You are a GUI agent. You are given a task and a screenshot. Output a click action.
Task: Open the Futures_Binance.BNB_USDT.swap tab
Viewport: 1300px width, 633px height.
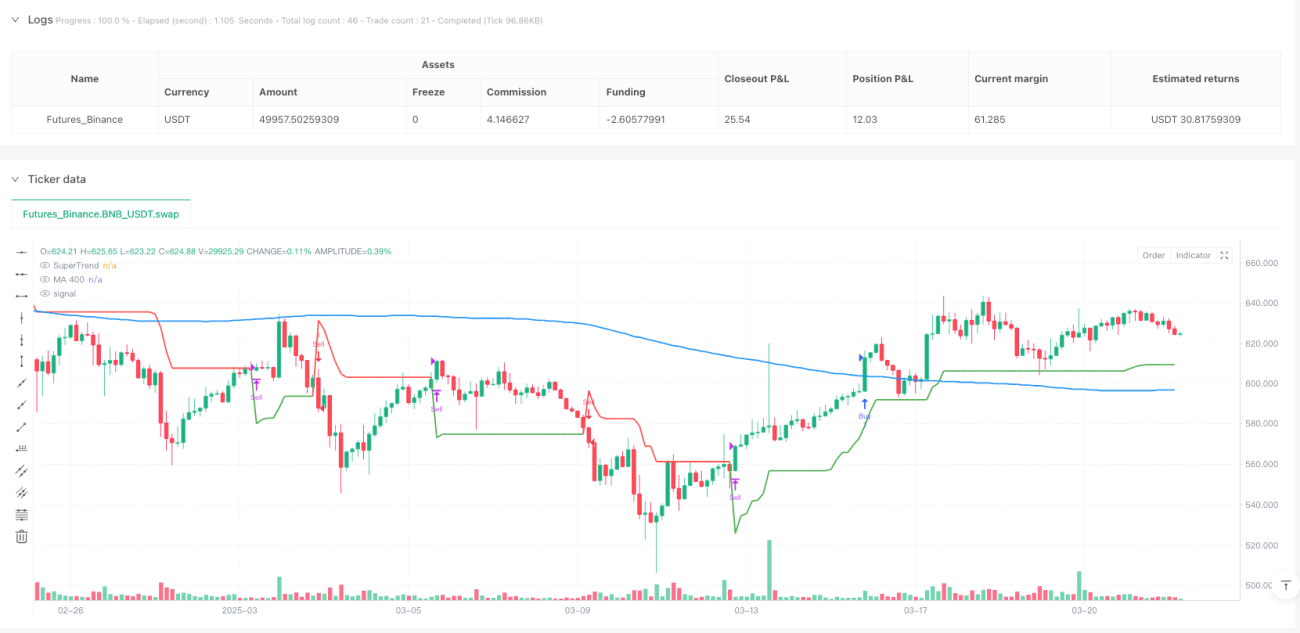tap(100, 214)
